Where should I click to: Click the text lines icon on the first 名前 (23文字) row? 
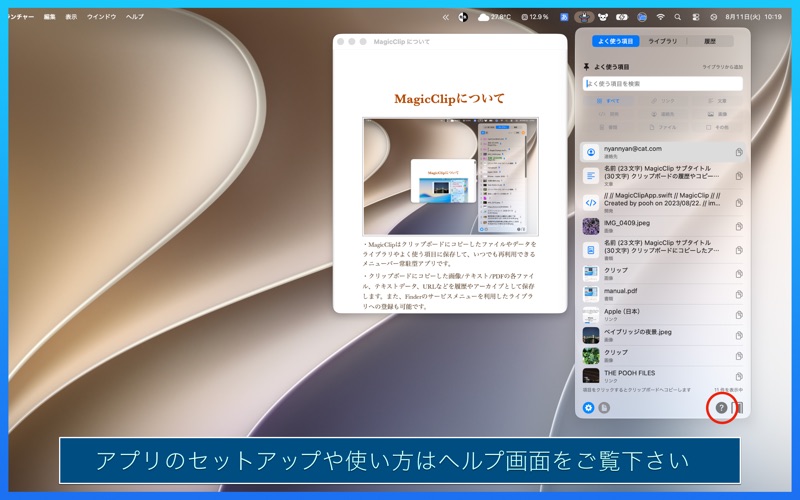[x=591, y=176]
